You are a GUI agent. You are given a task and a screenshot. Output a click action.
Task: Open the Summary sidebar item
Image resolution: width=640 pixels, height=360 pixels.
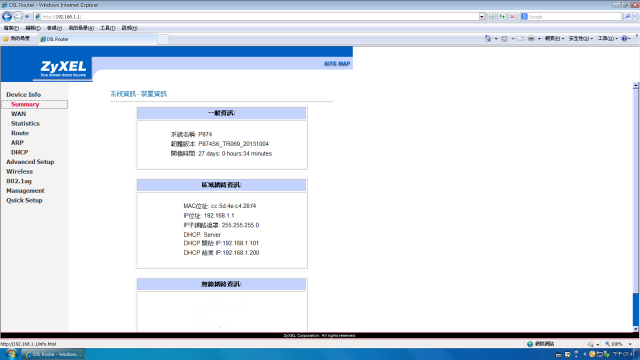(25, 104)
